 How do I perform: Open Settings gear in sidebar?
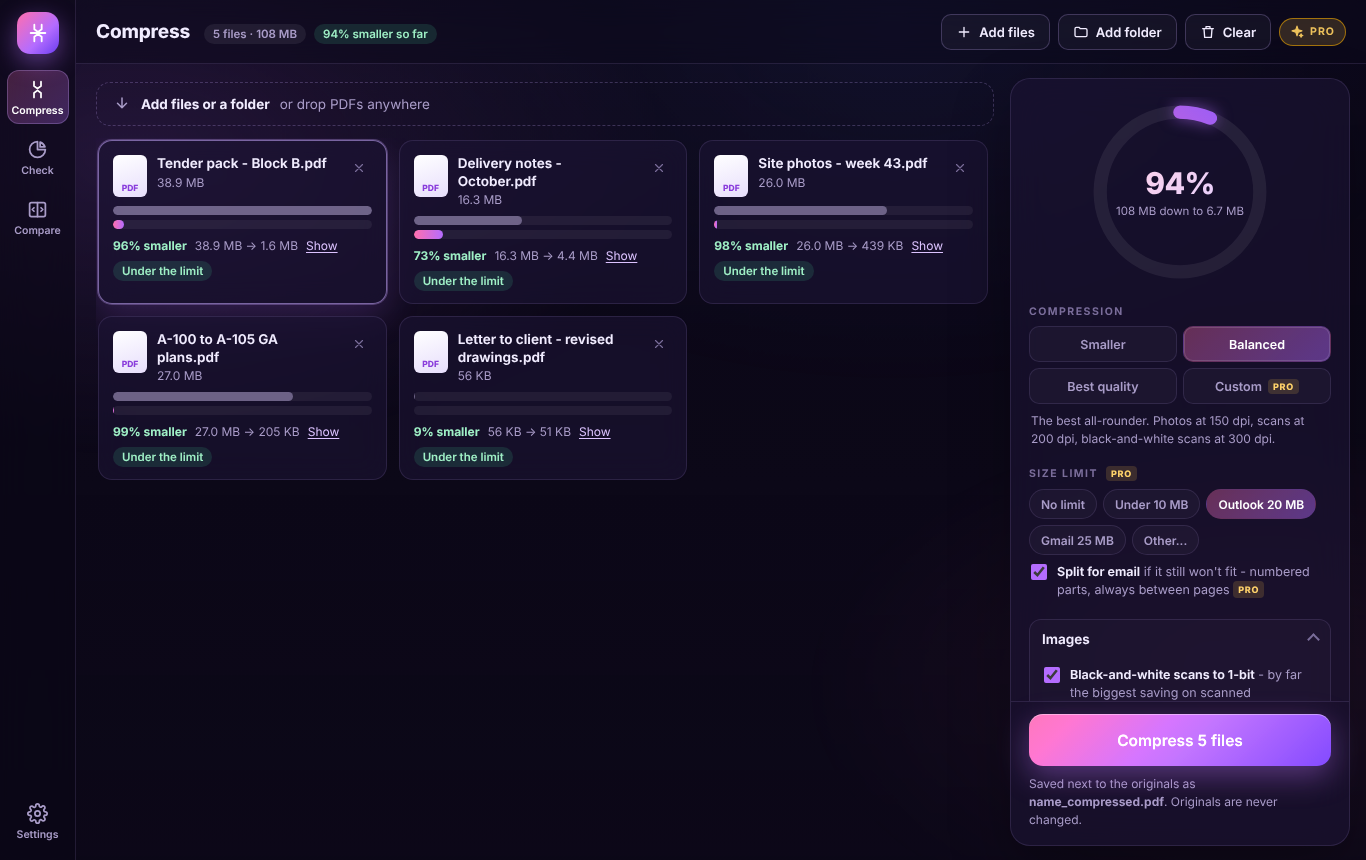click(x=37, y=821)
